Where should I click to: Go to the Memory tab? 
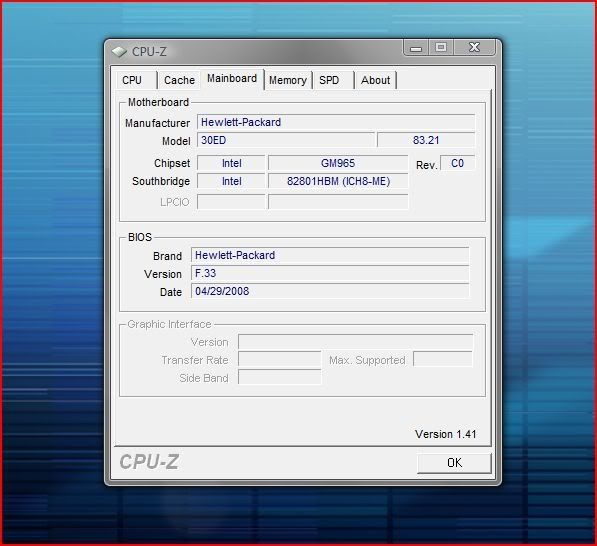coord(288,80)
